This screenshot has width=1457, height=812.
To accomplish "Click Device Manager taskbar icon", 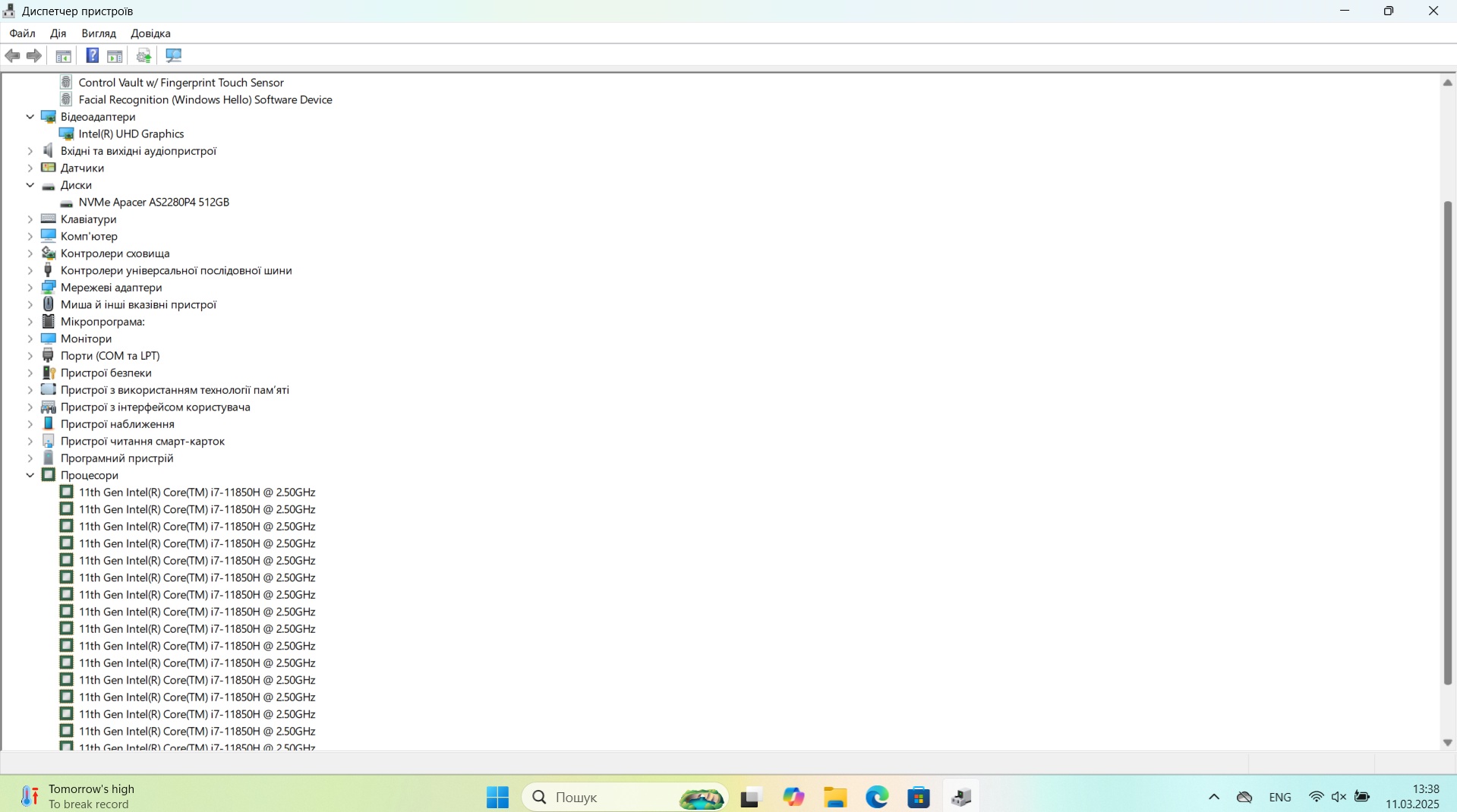I will click(960, 797).
